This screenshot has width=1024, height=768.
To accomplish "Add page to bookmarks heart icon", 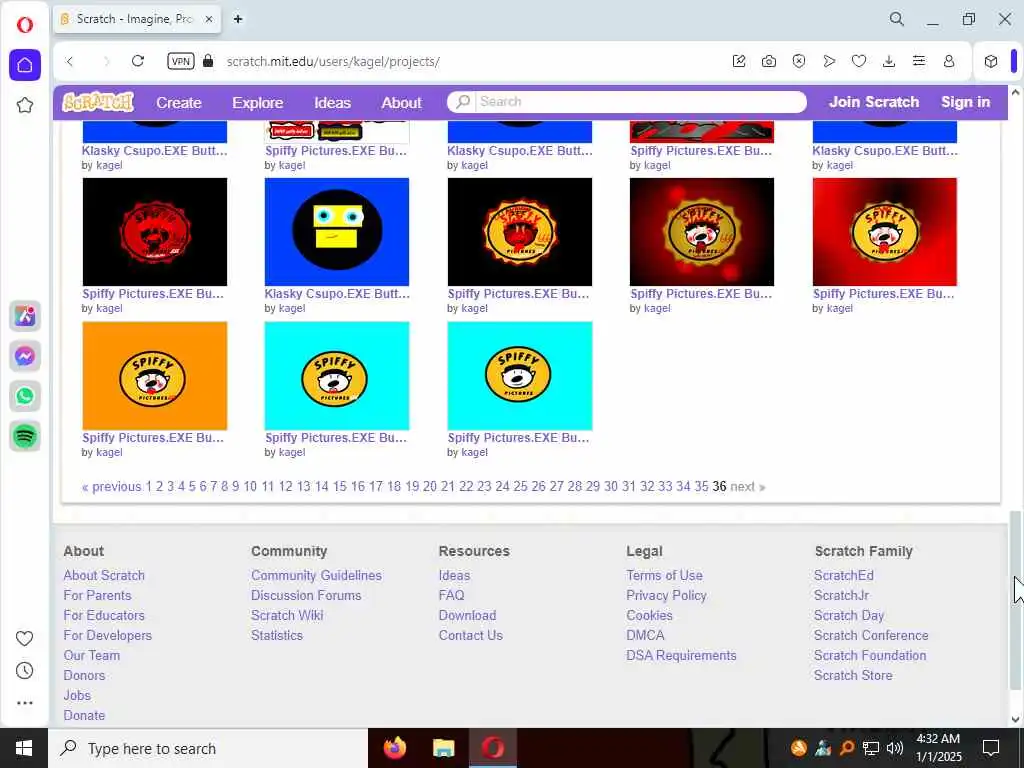I will point(859,61).
